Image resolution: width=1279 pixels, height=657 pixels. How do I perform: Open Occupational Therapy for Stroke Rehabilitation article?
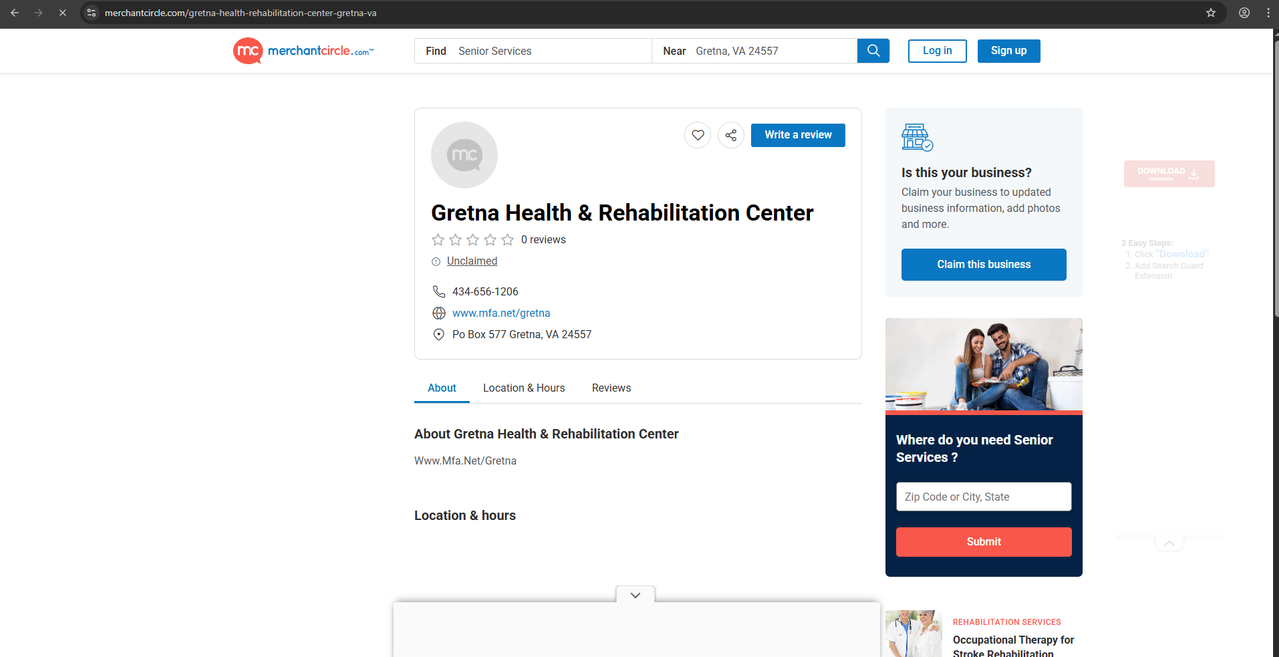1013,646
